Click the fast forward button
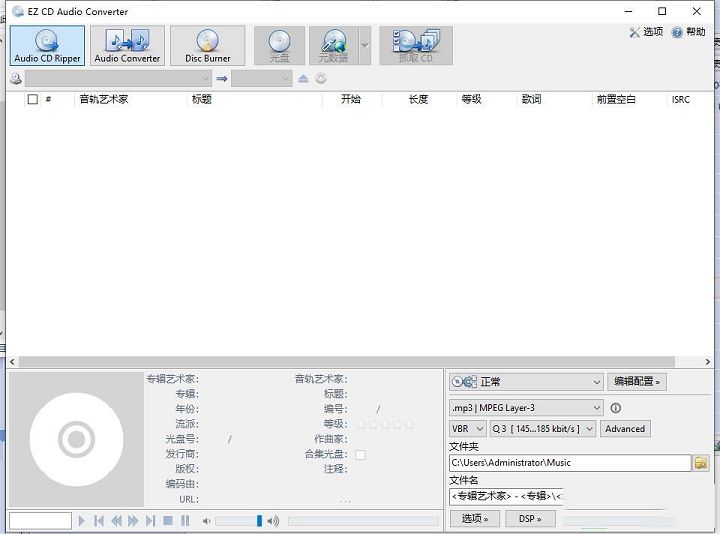 click(x=133, y=521)
